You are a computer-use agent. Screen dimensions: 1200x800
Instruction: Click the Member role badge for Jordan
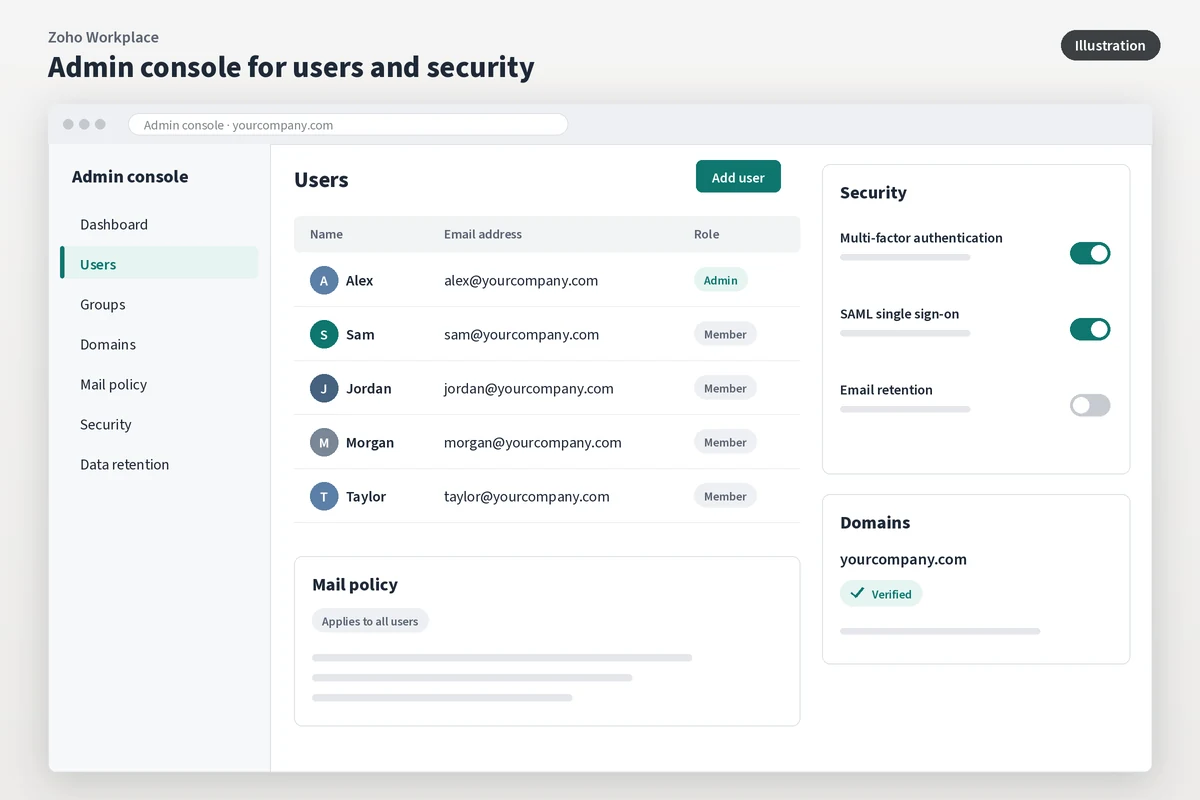tap(725, 388)
